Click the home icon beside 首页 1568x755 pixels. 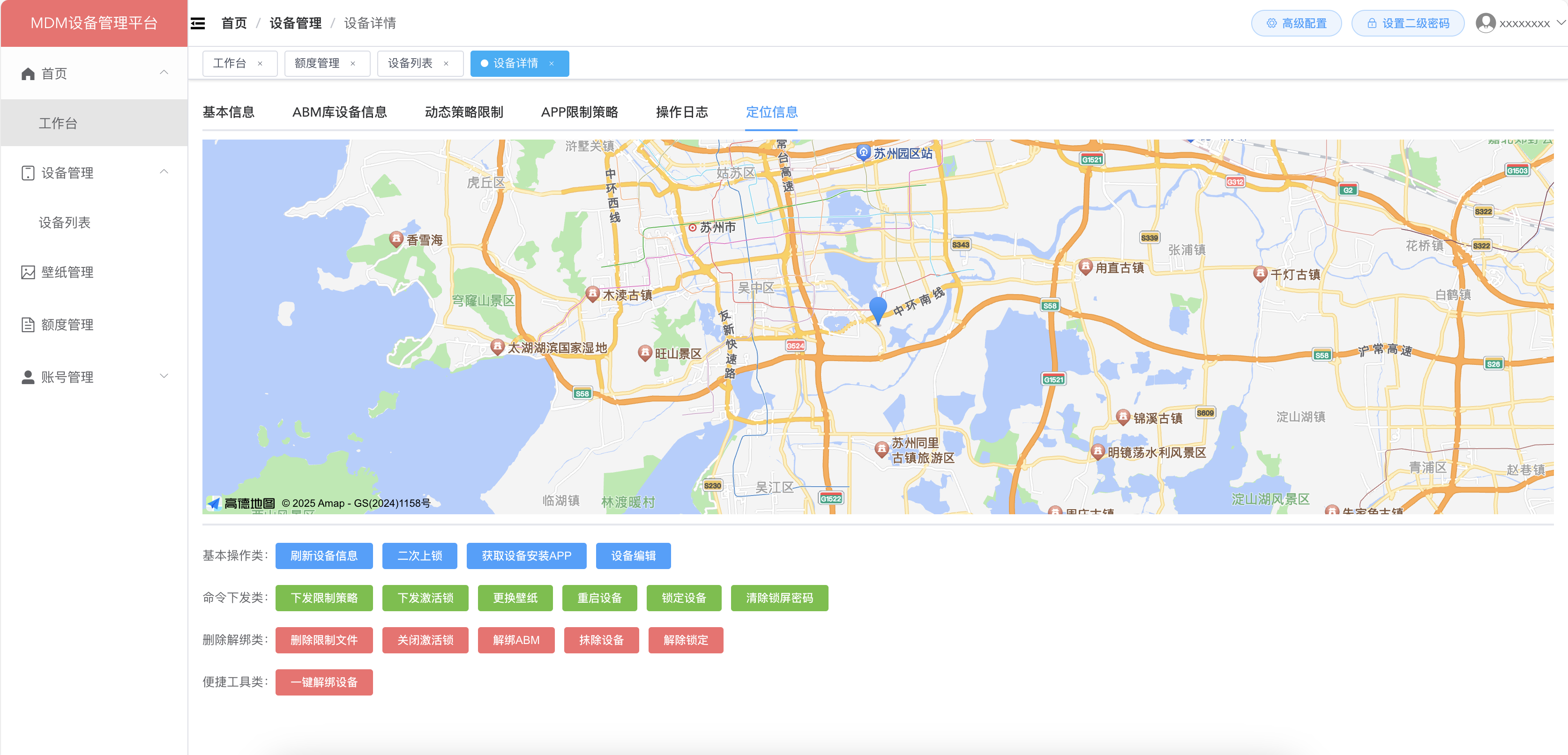(x=27, y=74)
